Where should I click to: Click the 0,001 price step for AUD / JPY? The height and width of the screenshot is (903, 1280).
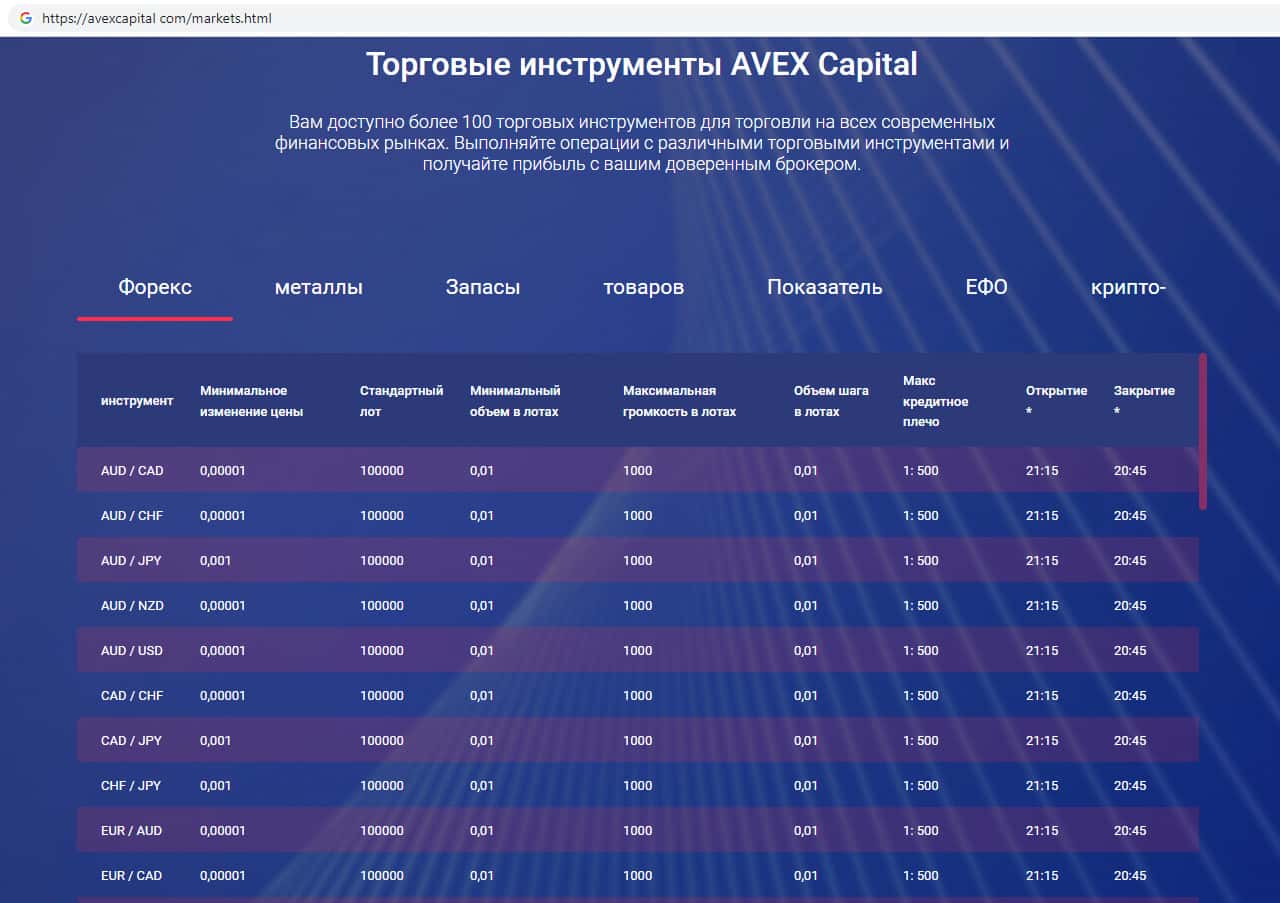[x=215, y=560]
